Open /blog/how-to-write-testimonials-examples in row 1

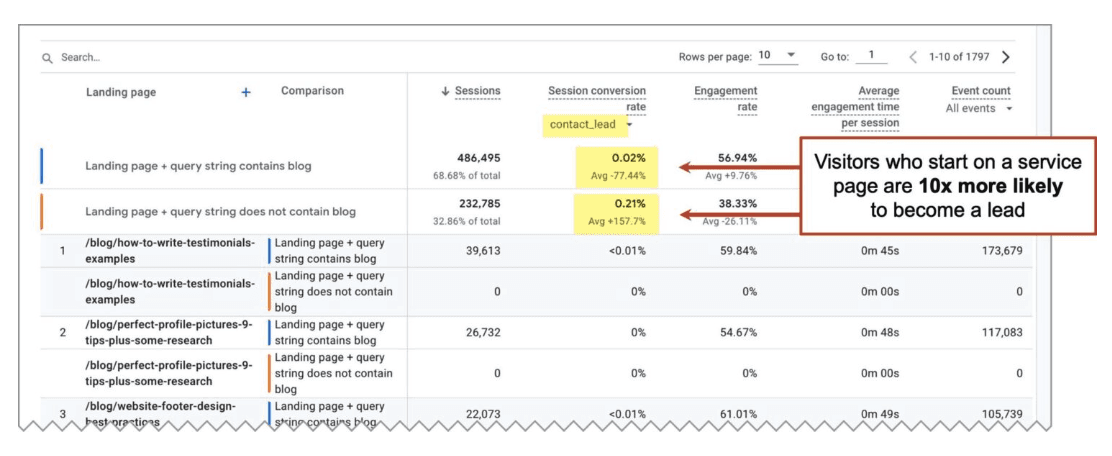click(170, 250)
